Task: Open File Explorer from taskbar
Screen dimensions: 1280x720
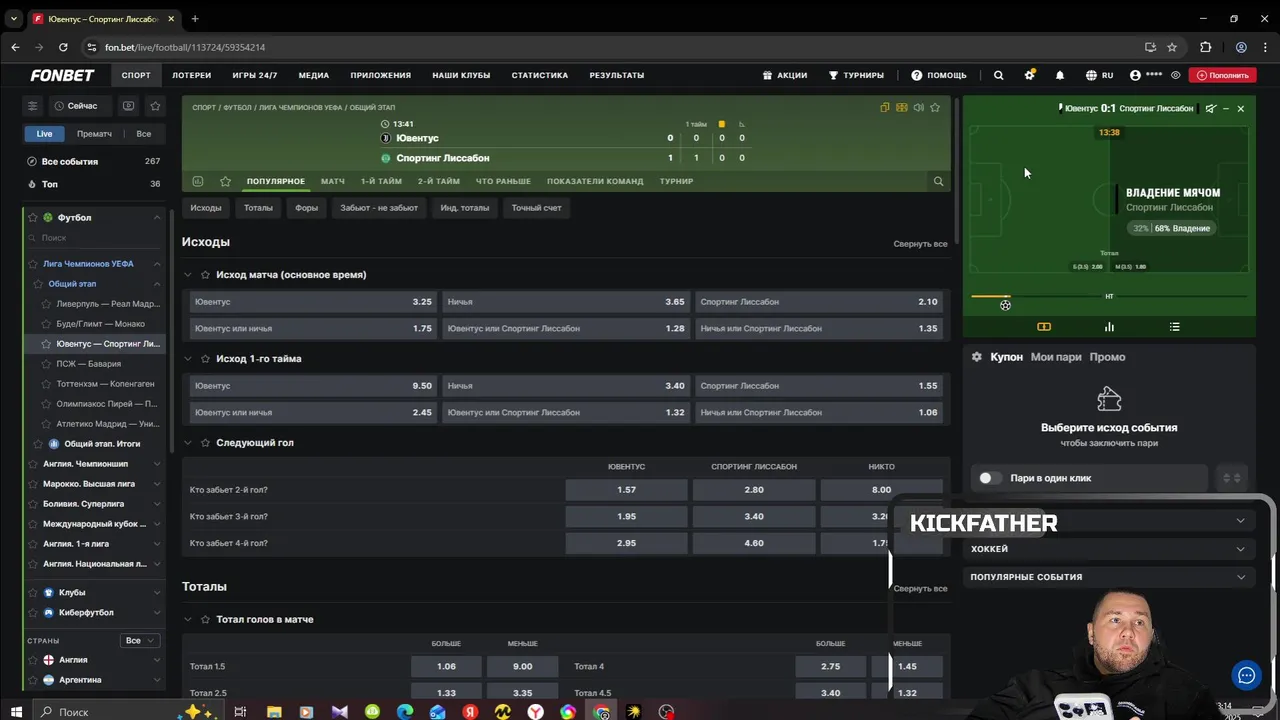Action: [273, 712]
